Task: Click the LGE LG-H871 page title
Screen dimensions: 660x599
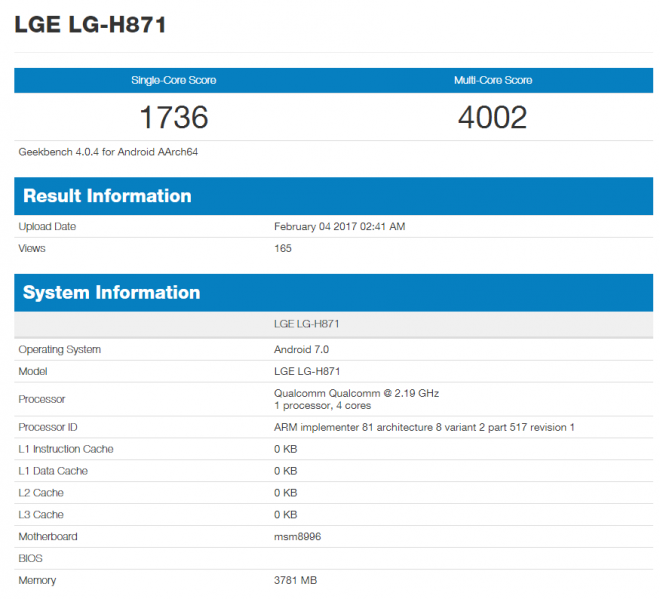Action: click(x=90, y=24)
